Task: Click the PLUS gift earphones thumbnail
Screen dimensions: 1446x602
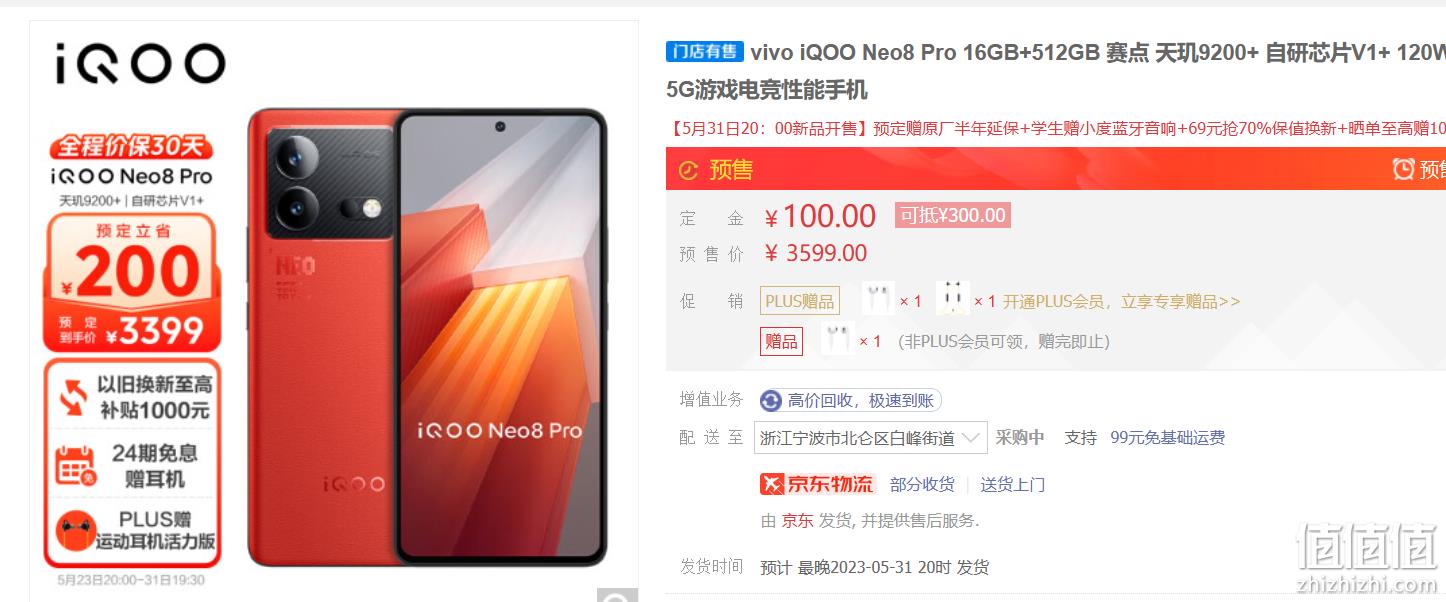Action: tap(878, 299)
